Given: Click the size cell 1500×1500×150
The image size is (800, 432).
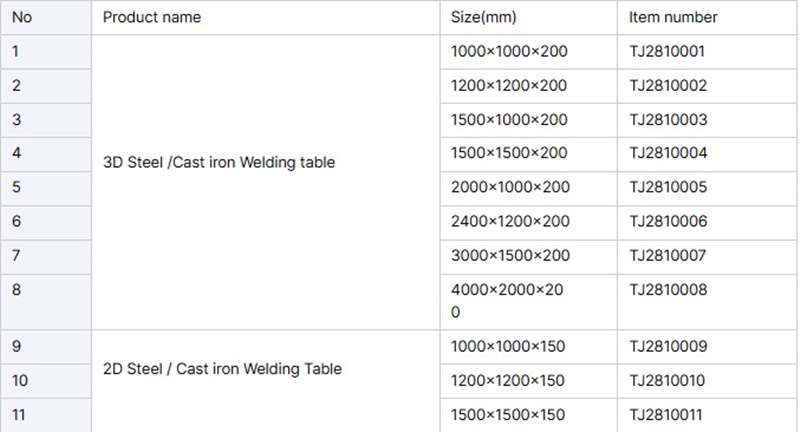Looking at the screenshot, I should 508,415.
